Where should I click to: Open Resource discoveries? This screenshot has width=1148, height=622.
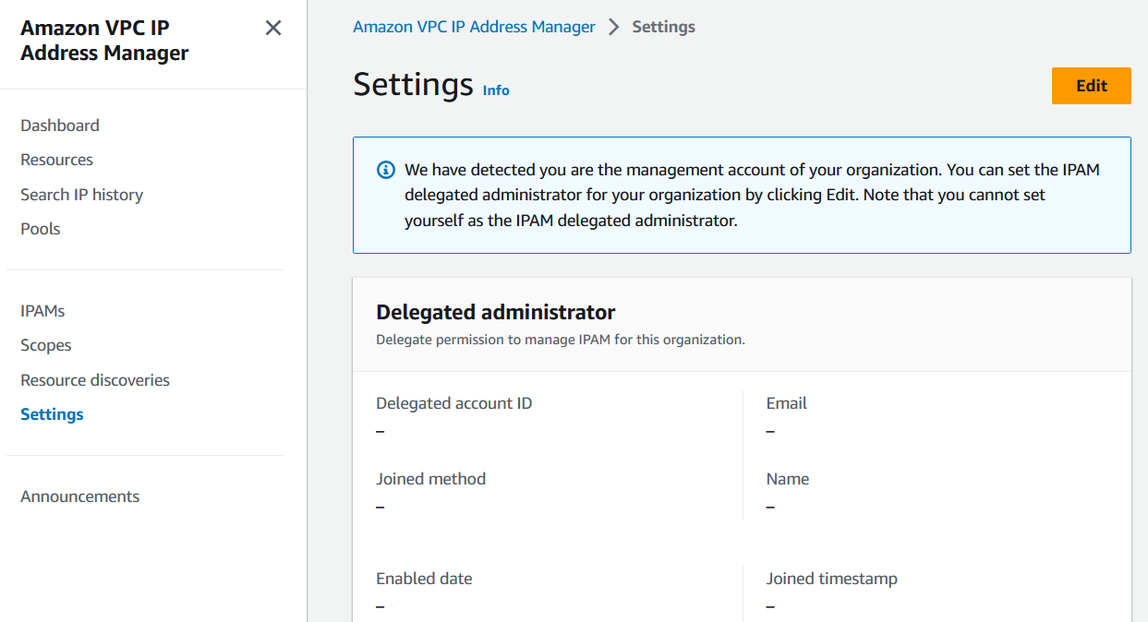[95, 380]
